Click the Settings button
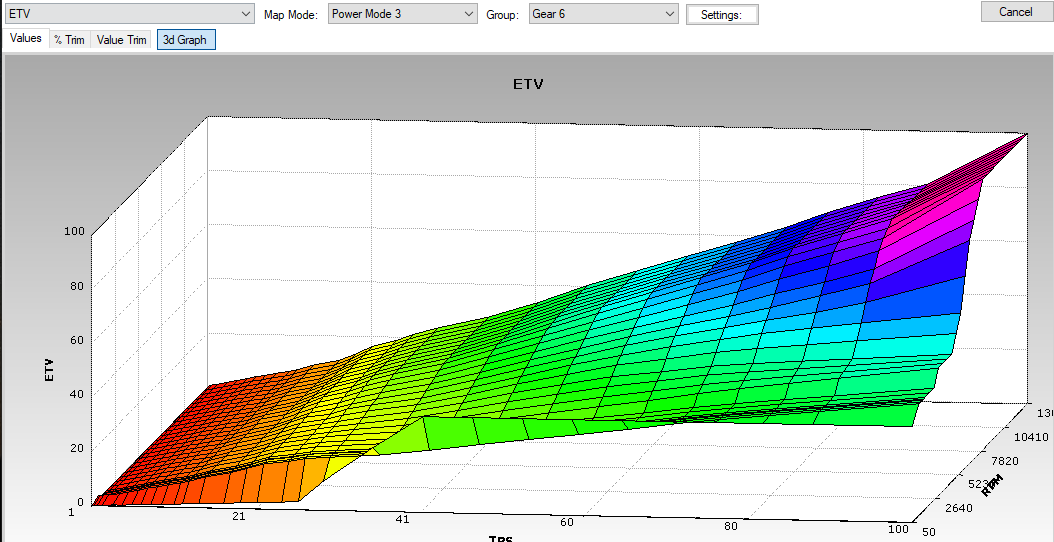The height and width of the screenshot is (542, 1054). [721, 15]
